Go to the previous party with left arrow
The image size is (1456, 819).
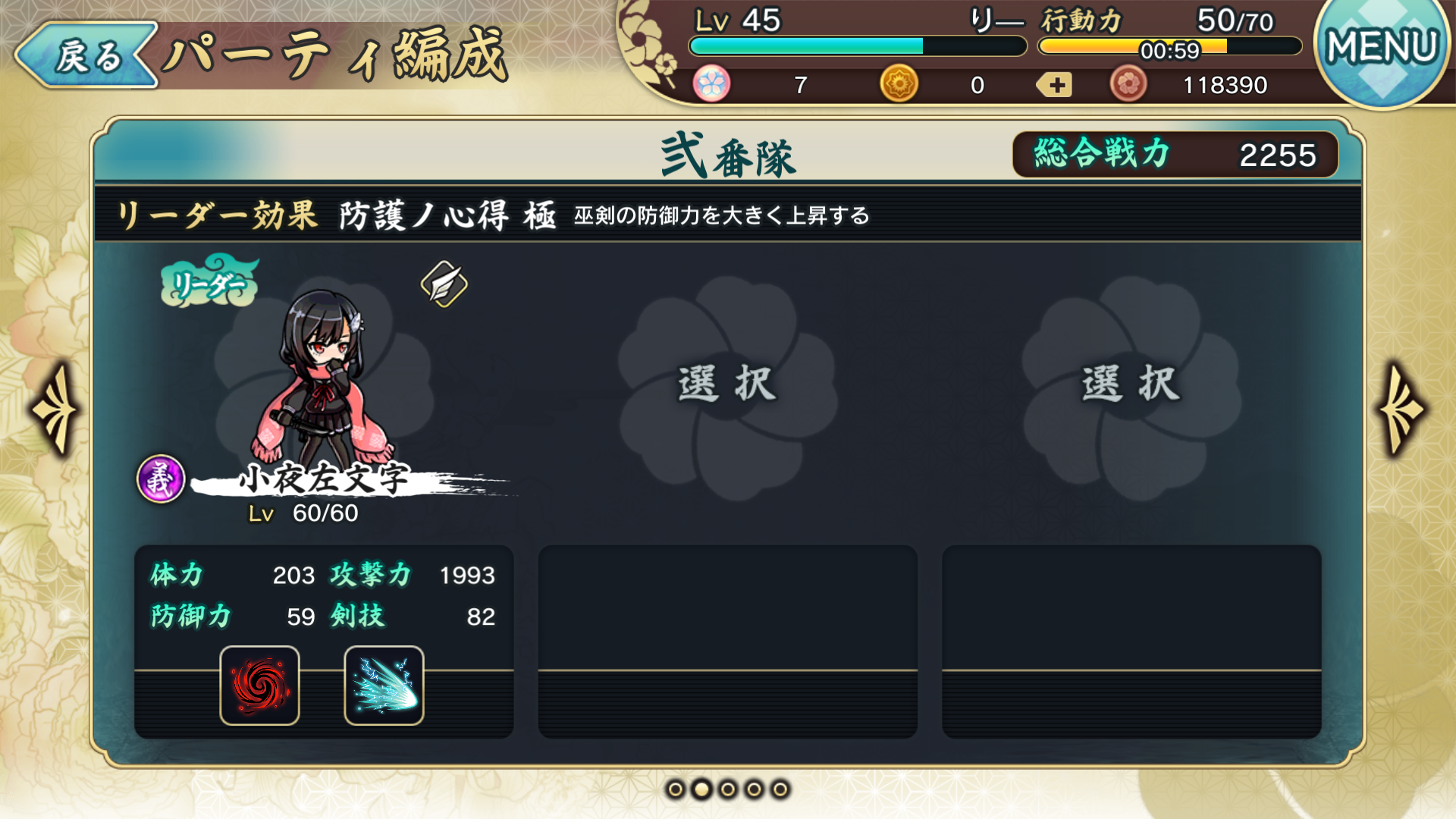(56, 409)
